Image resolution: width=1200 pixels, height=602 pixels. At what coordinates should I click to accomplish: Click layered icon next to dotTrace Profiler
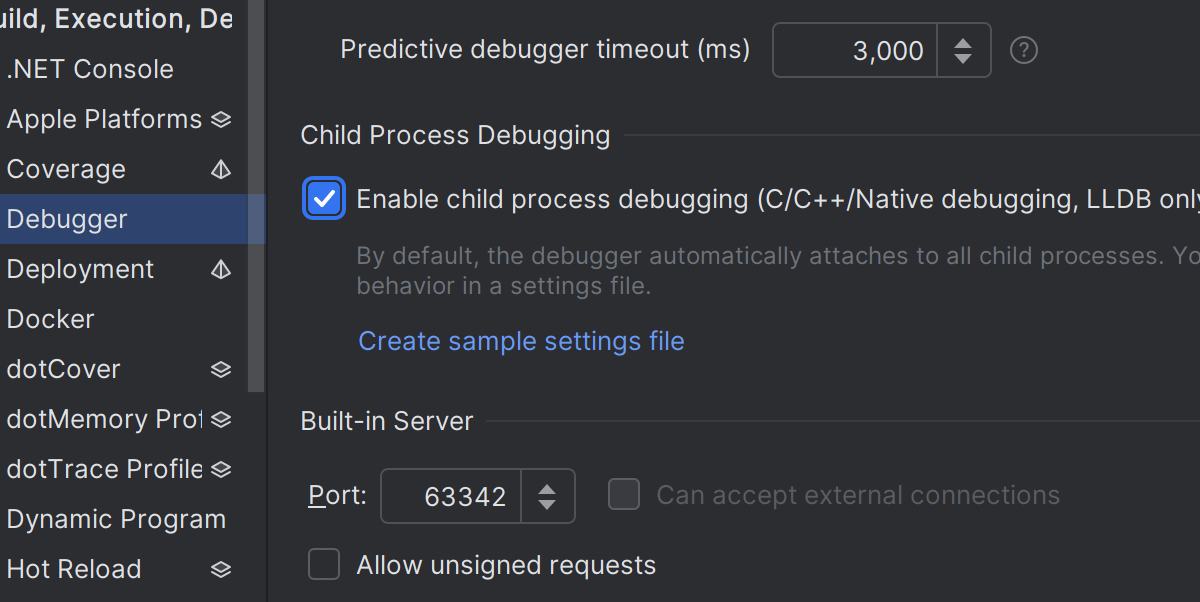[x=221, y=470]
